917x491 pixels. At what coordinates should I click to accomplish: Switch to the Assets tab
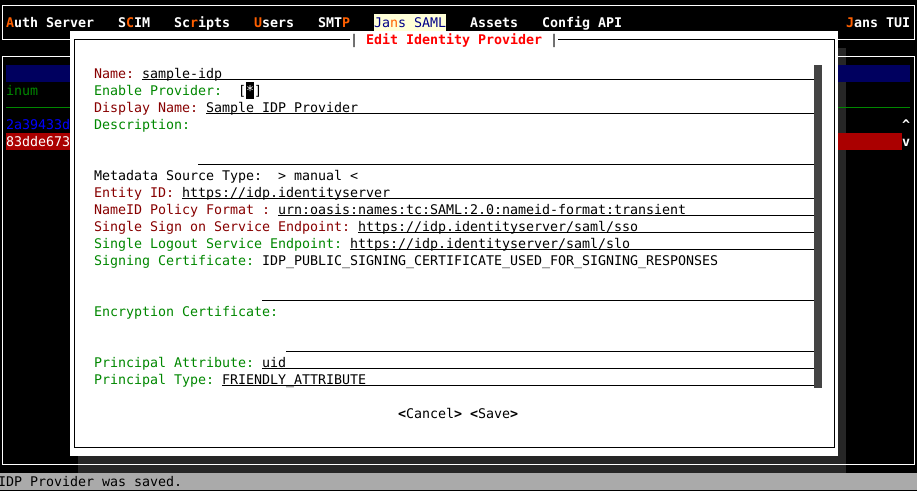[493, 22]
